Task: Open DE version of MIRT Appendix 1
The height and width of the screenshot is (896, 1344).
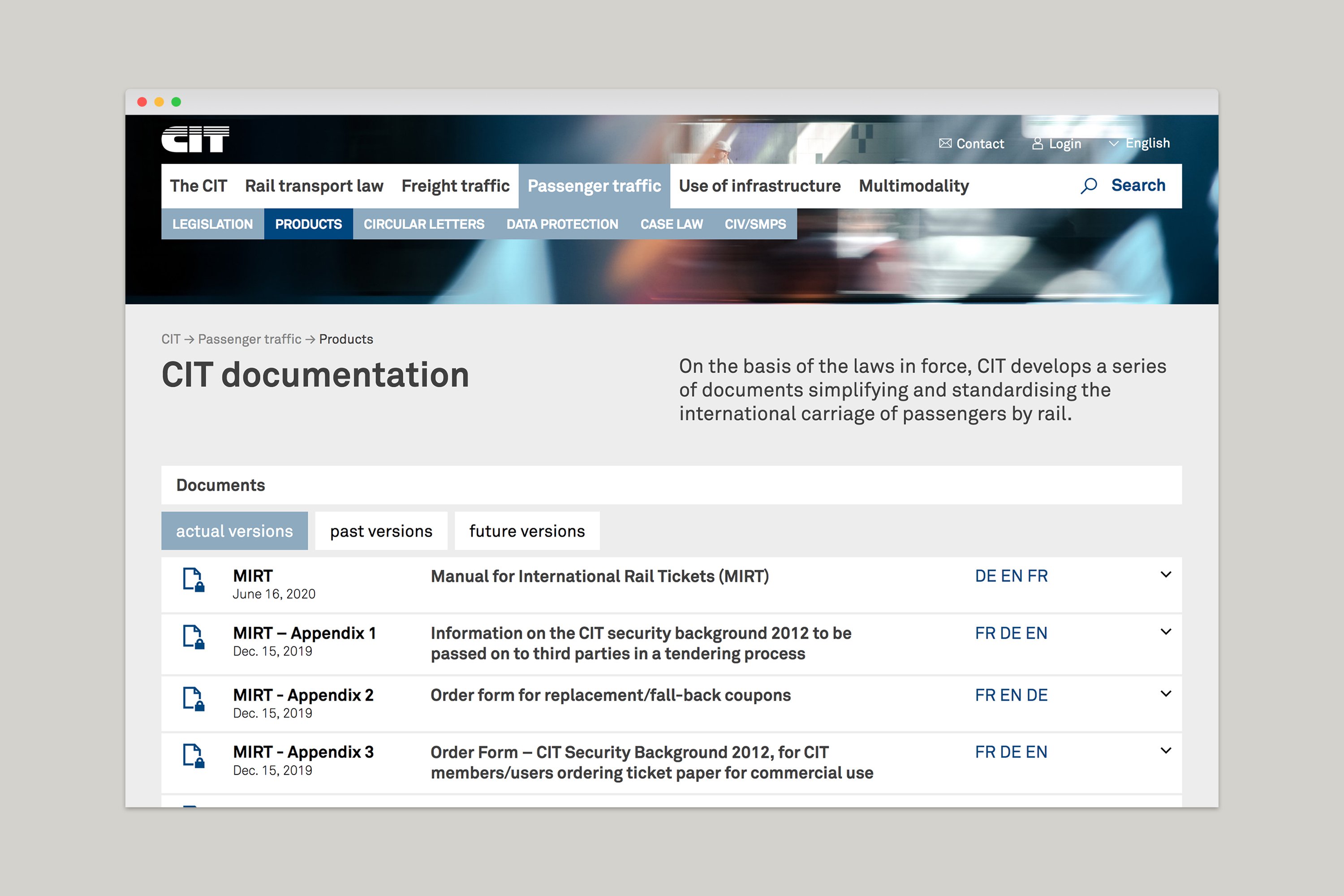Action: (1010, 633)
